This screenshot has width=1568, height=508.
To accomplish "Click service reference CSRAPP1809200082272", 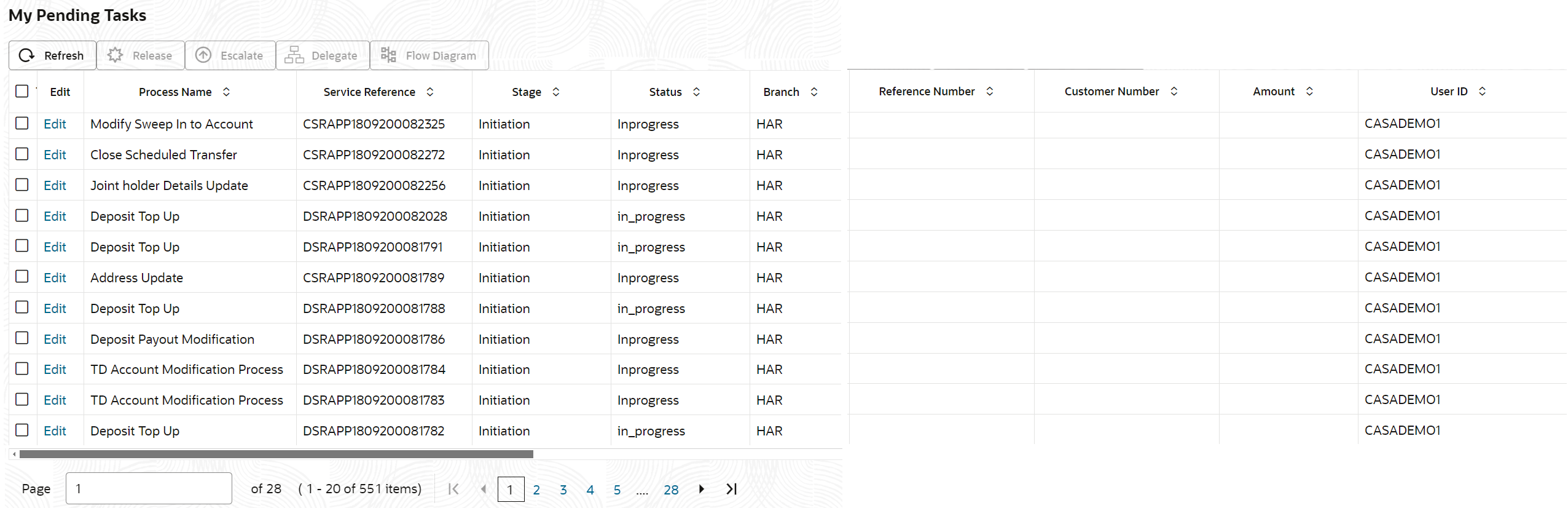I will [374, 155].
